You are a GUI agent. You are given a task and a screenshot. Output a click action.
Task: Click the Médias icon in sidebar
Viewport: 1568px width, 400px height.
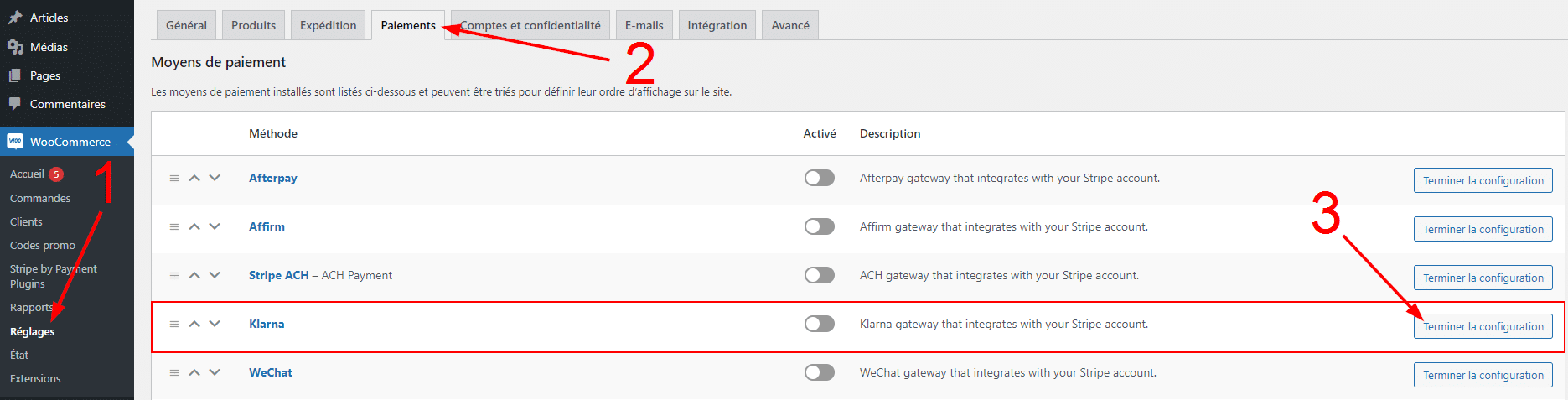tap(14, 47)
